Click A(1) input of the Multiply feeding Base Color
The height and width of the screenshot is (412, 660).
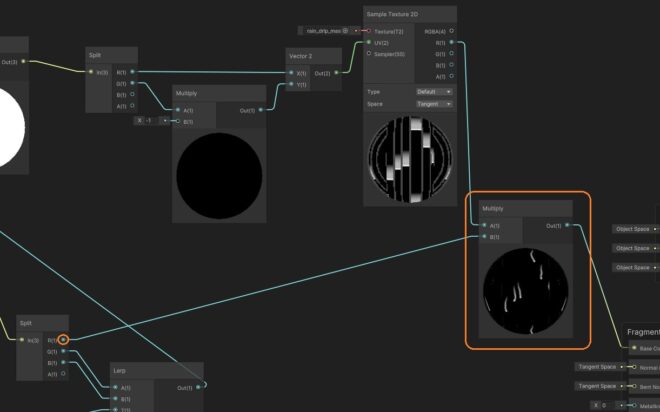coord(484,225)
